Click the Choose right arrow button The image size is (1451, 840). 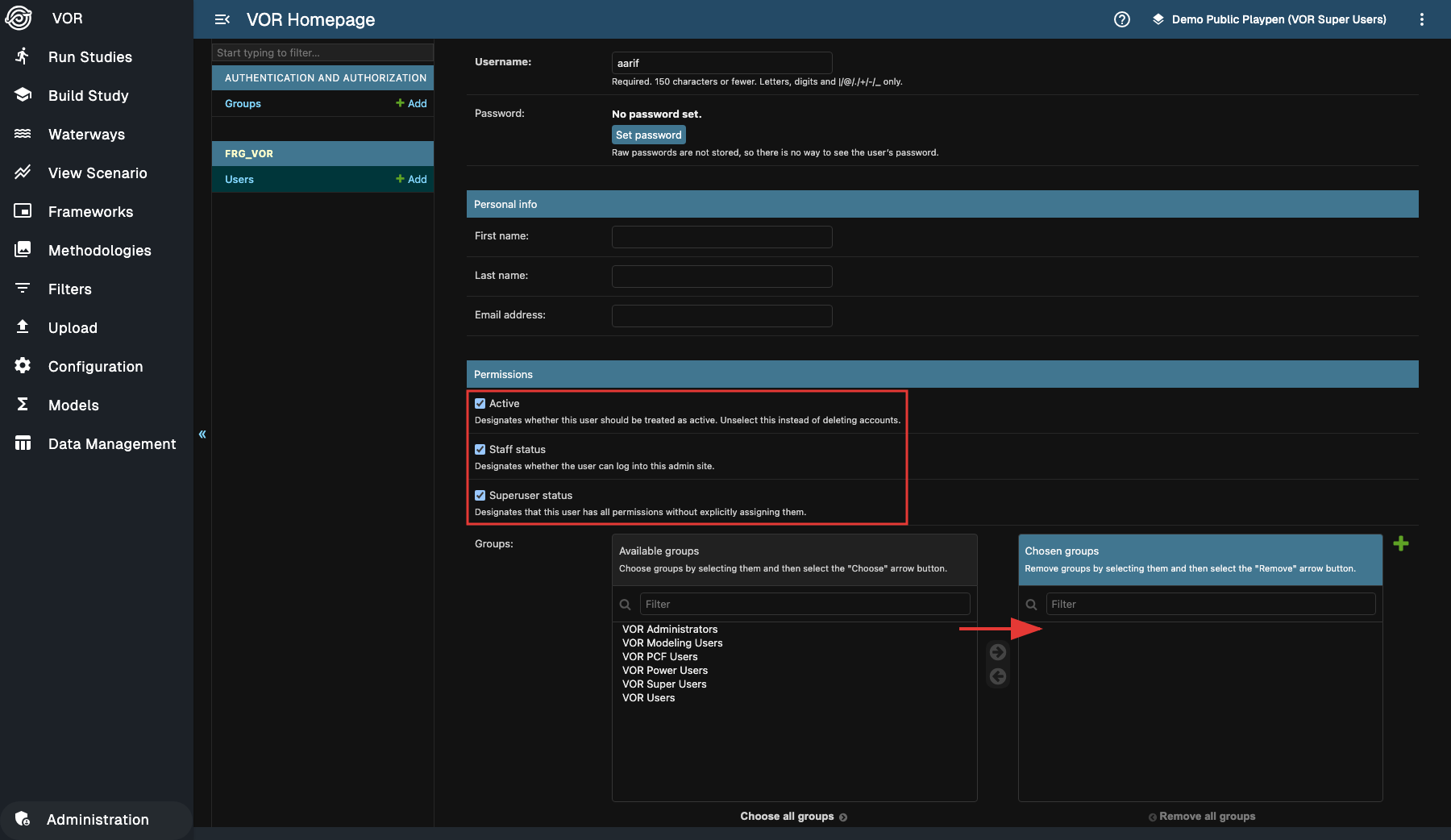coord(997,652)
